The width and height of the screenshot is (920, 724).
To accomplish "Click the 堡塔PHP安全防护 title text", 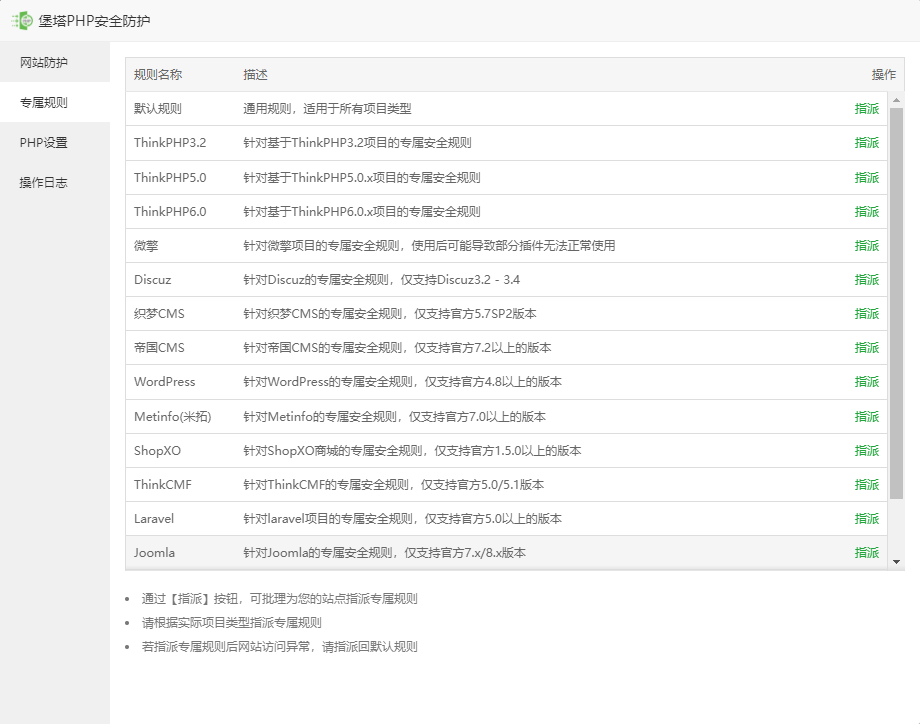I will pyautogui.click(x=94, y=21).
